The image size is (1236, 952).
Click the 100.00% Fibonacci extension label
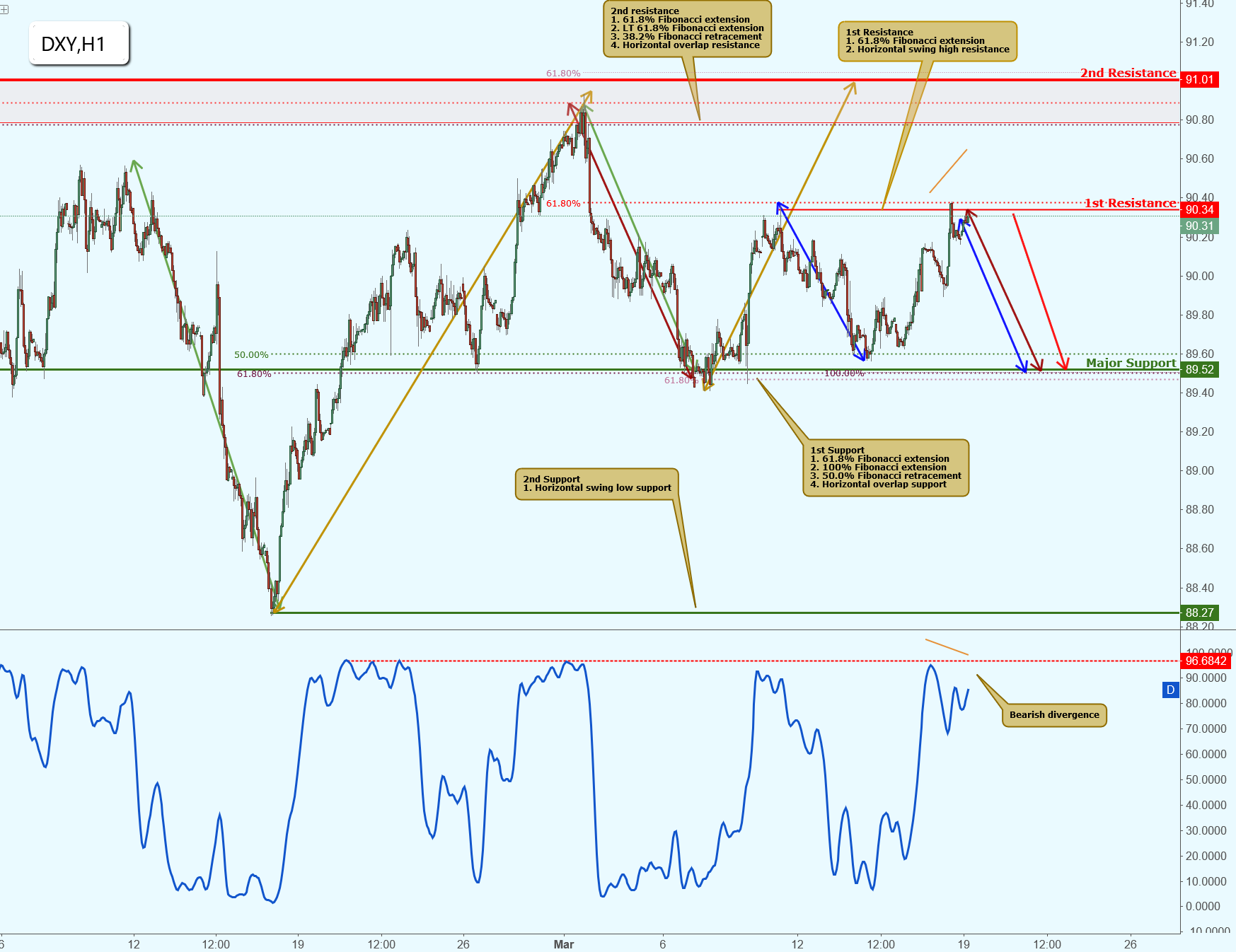pos(844,373)
